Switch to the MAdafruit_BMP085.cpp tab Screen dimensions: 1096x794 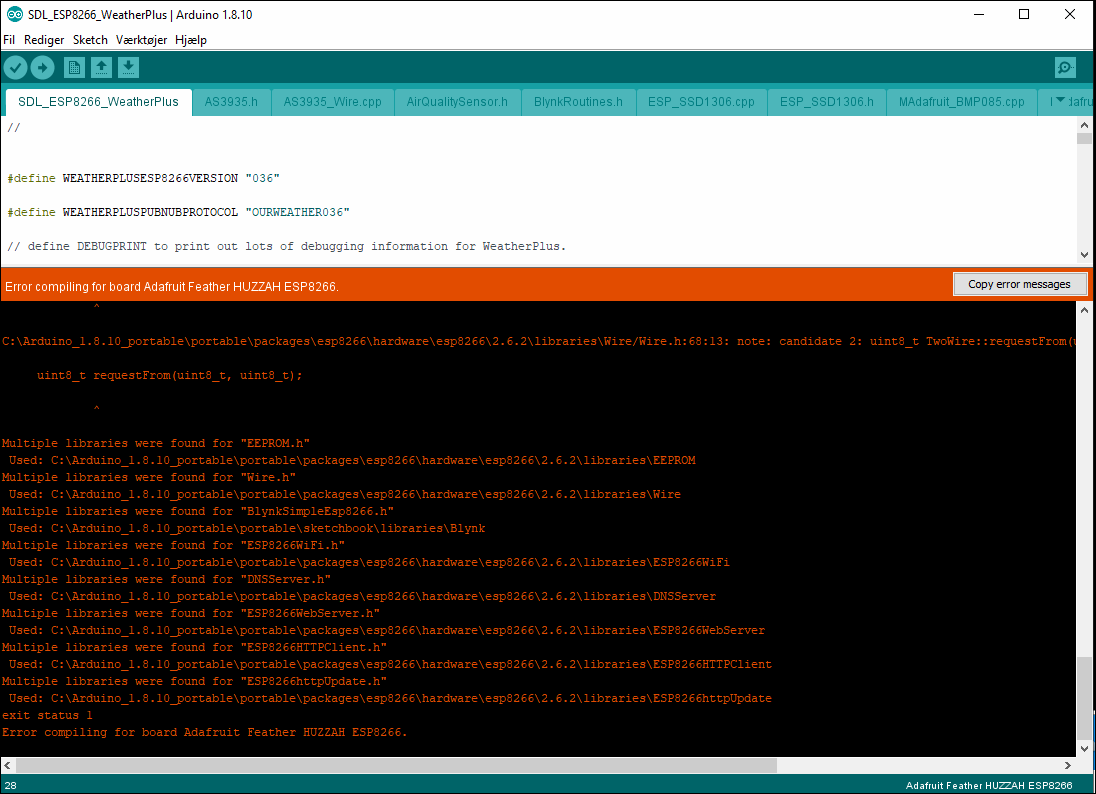962,102
